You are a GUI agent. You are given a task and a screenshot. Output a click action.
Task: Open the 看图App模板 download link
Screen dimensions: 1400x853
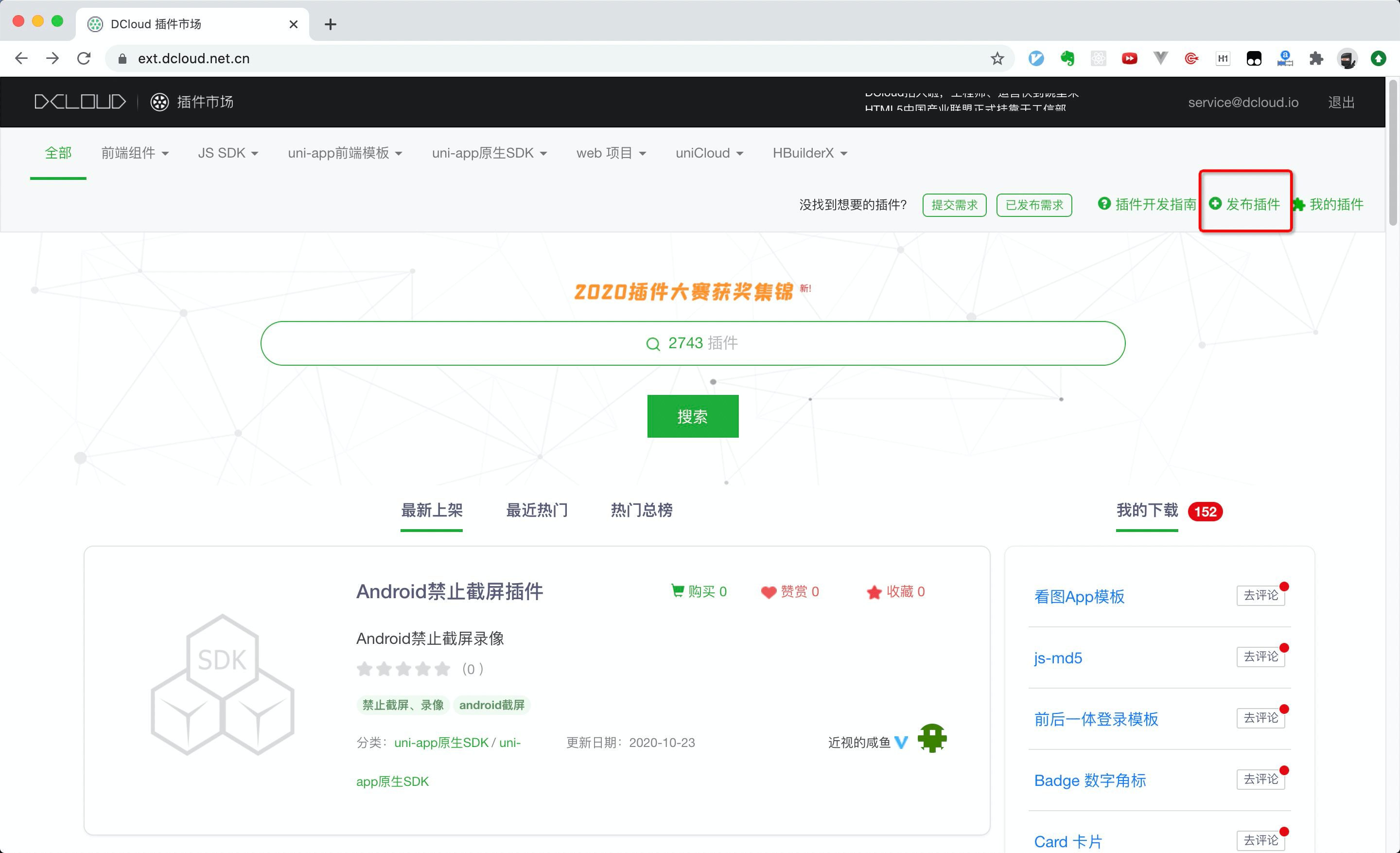(1079, 597)
